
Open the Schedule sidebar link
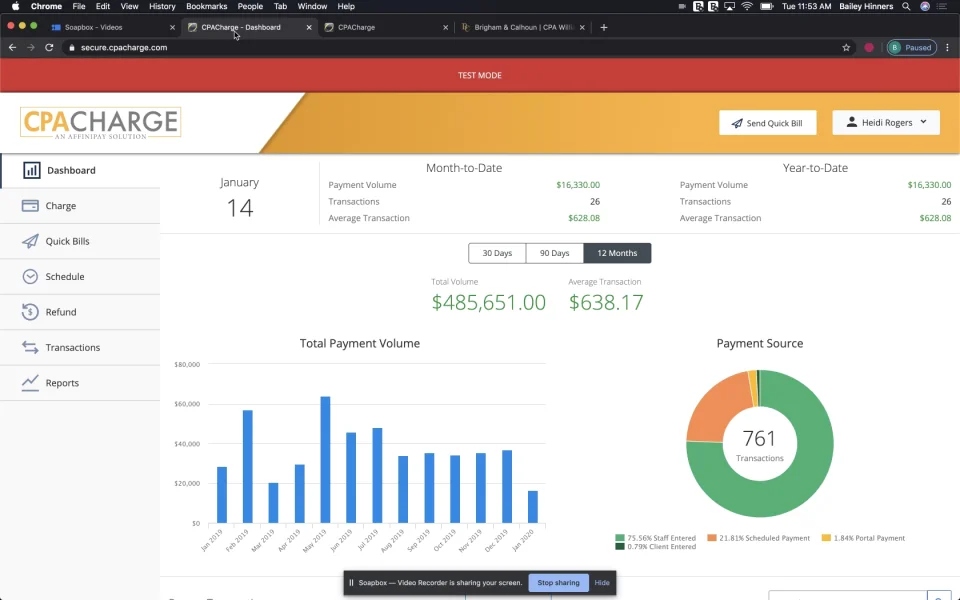[x=80, y=277]
